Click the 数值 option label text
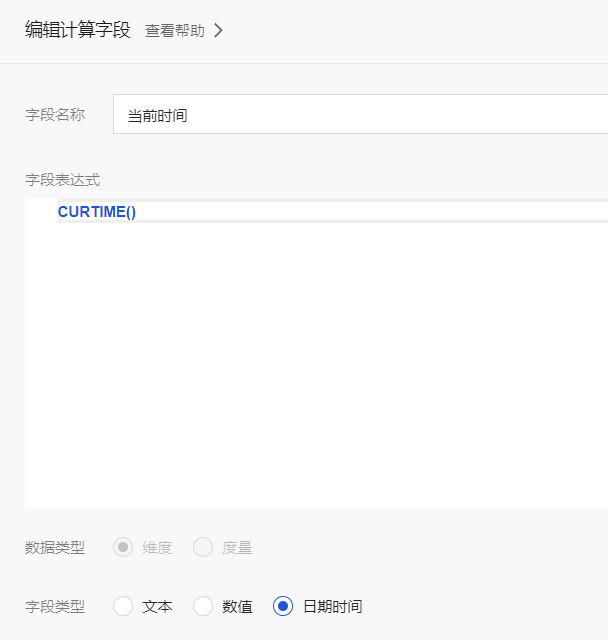The width and height of the screenshot is (608, 640). (238, 606)
